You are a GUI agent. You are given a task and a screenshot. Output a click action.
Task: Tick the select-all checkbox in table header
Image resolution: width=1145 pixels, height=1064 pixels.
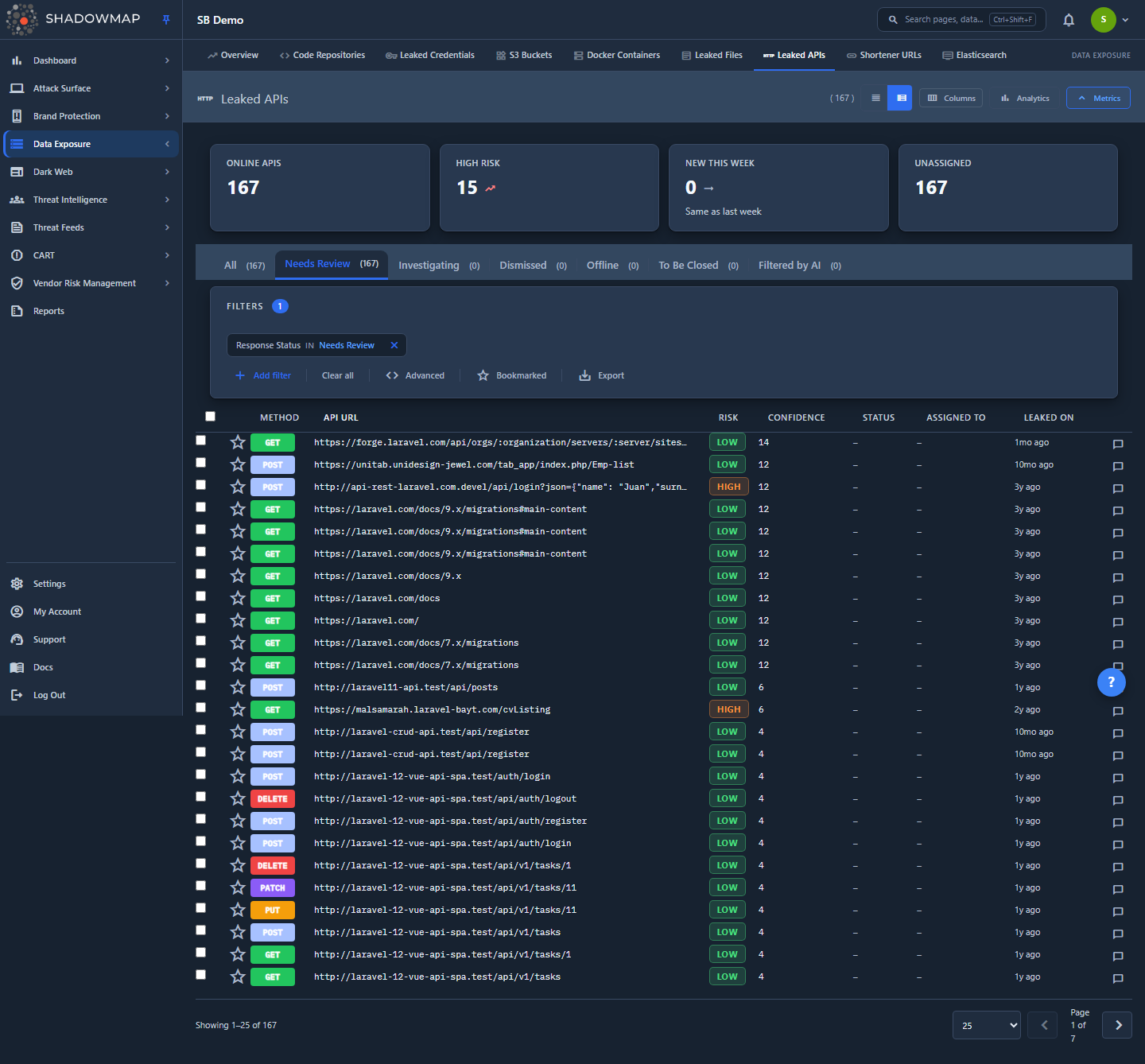tap(210, 416)
